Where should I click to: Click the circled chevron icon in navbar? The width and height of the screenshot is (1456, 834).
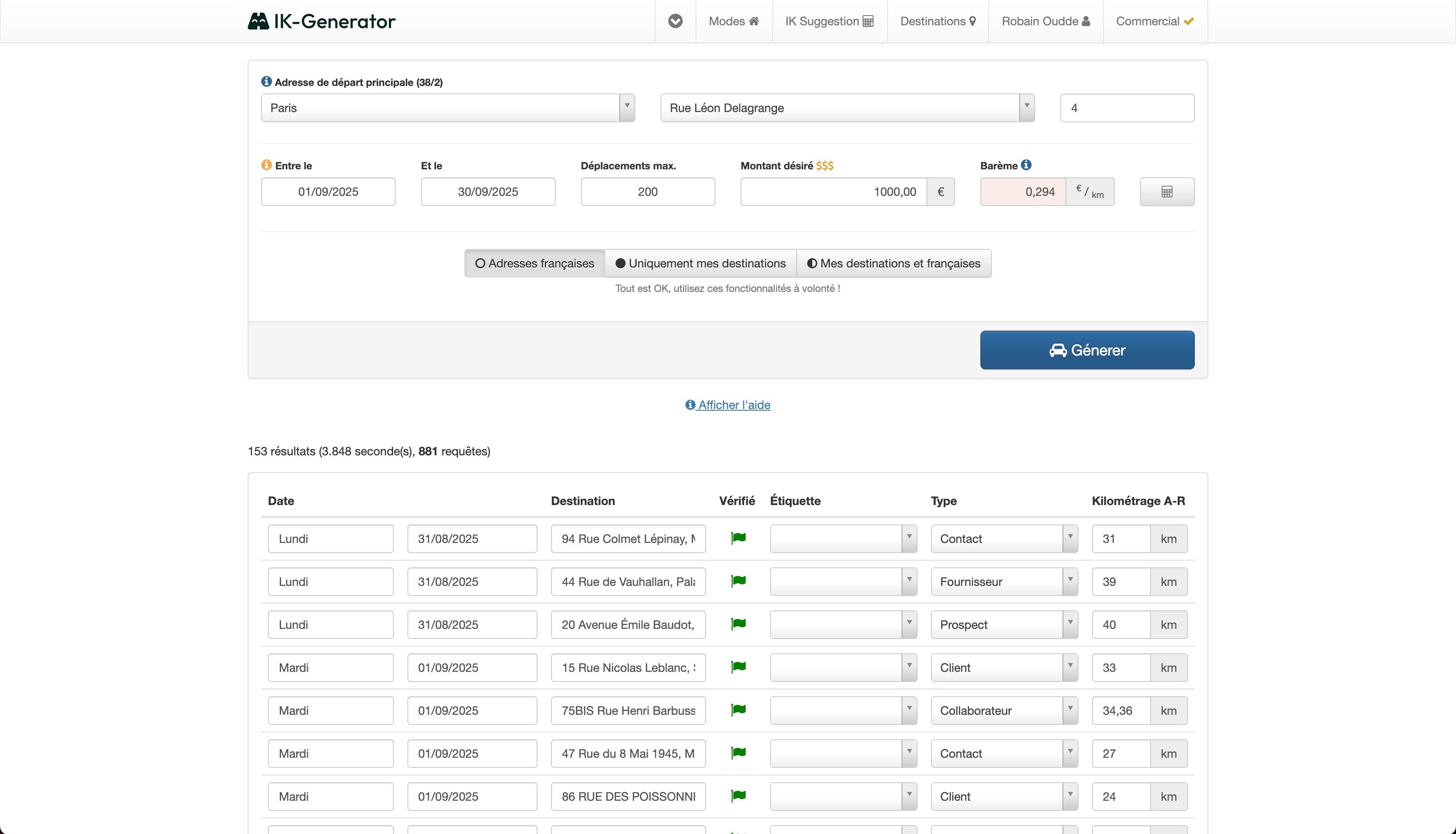pos(675,21)
